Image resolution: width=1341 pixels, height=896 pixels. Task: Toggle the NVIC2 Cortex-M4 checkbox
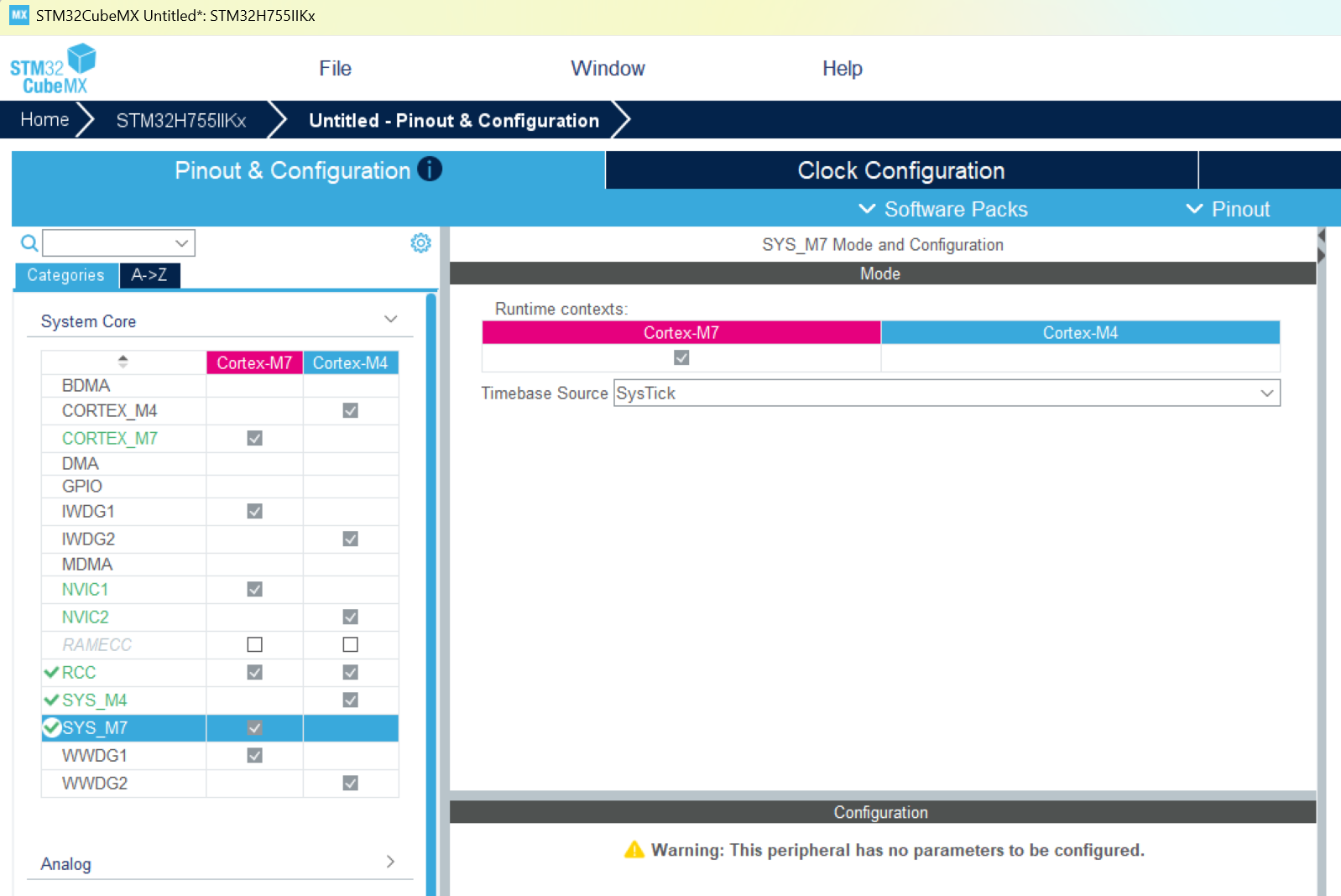tap(351, 617)
